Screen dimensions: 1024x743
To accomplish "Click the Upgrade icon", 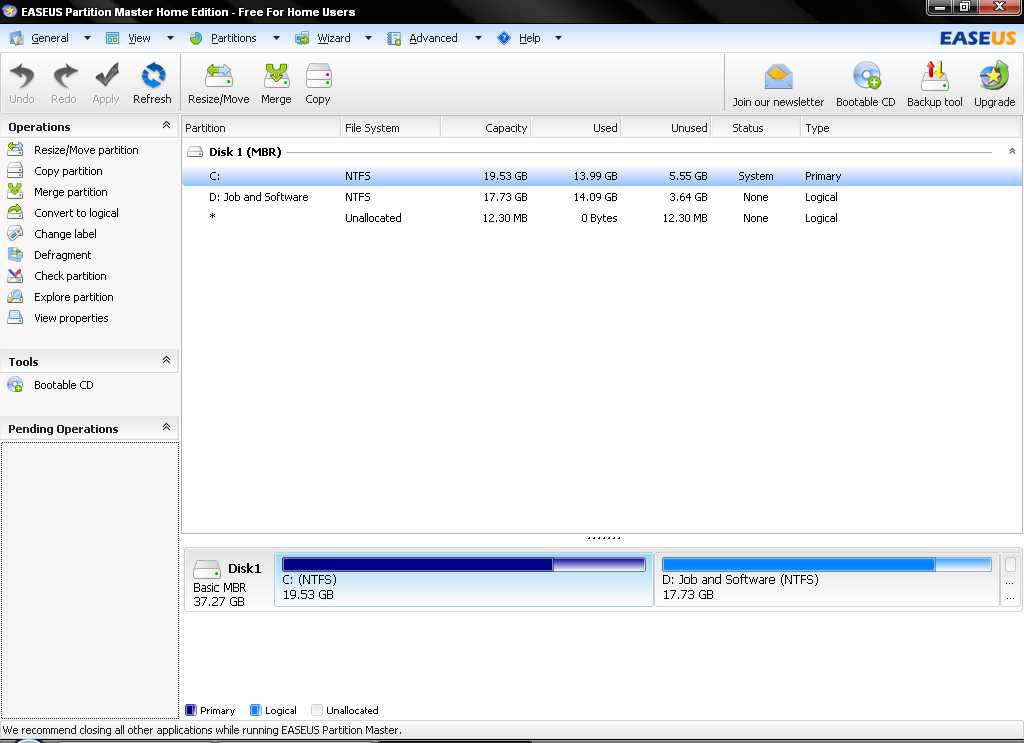I will coord(994,76).
